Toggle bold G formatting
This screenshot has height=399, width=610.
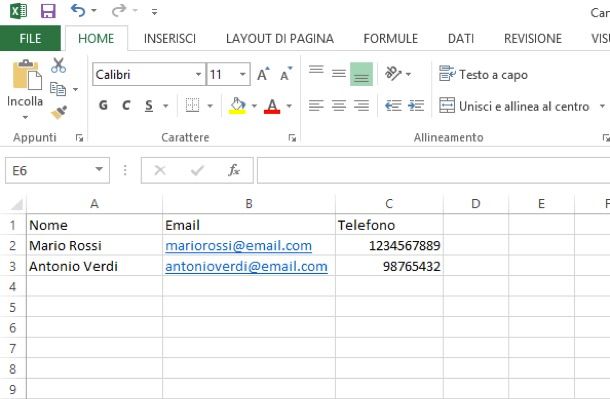click(x=103, y=105)
